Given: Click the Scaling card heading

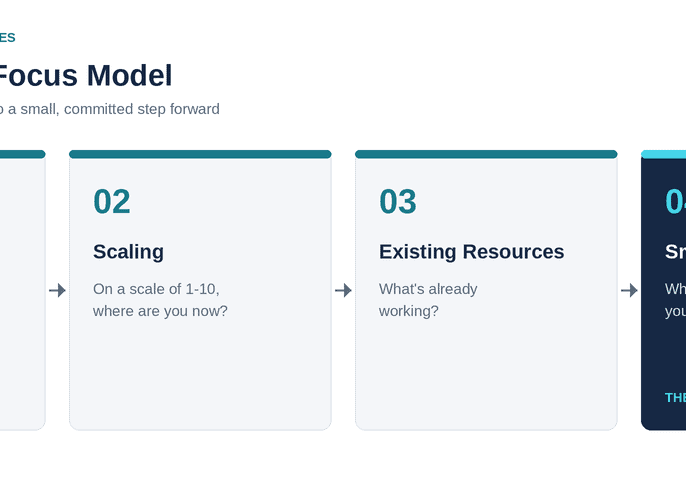Looking at the screenshot, I should [x=128, y=252].
